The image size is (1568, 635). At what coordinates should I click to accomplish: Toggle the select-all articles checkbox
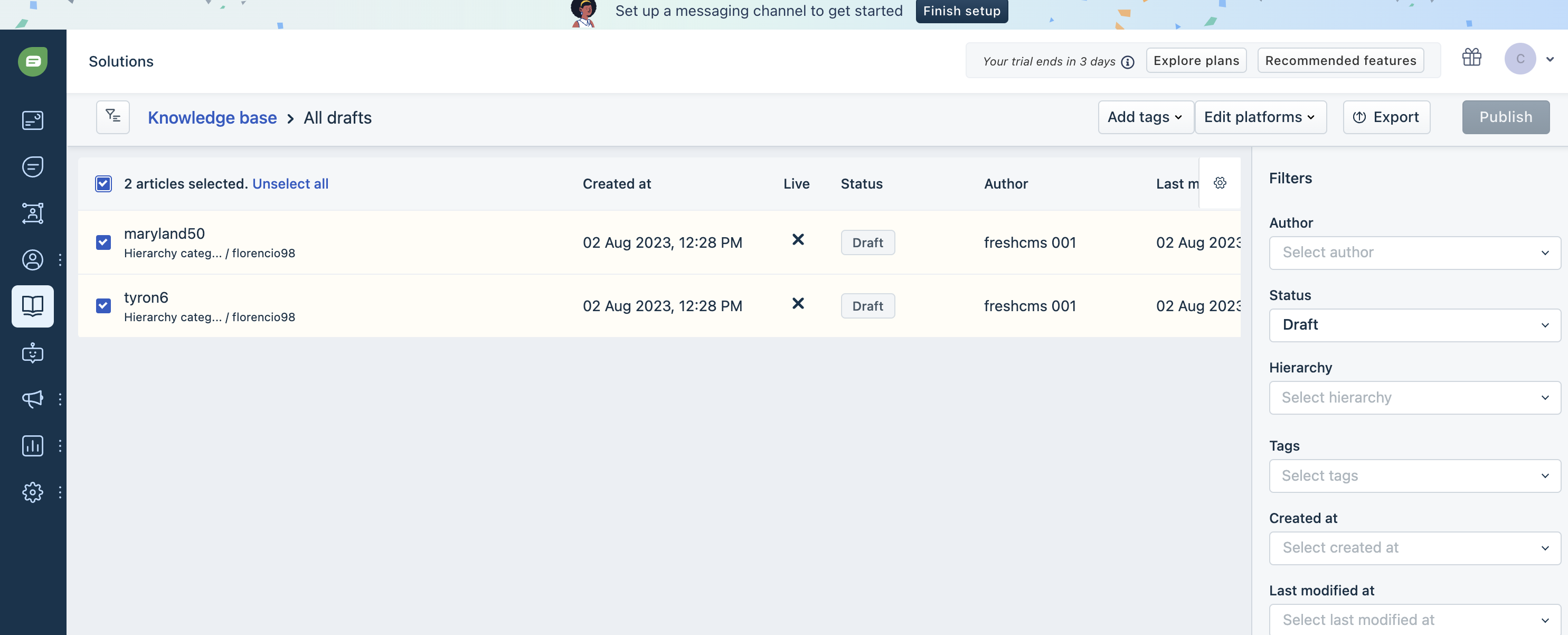point(103,183)
